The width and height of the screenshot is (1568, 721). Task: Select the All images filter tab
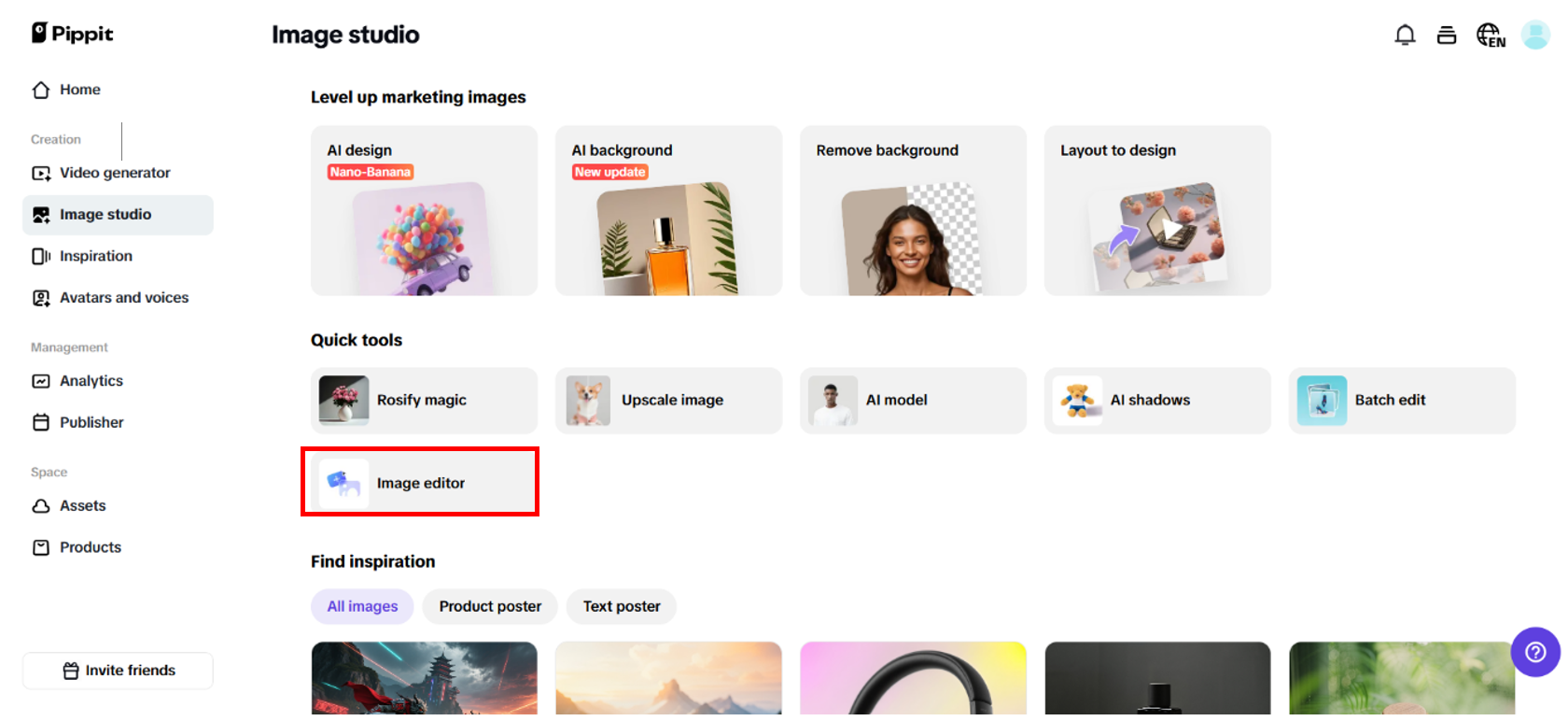coord(362,606)
